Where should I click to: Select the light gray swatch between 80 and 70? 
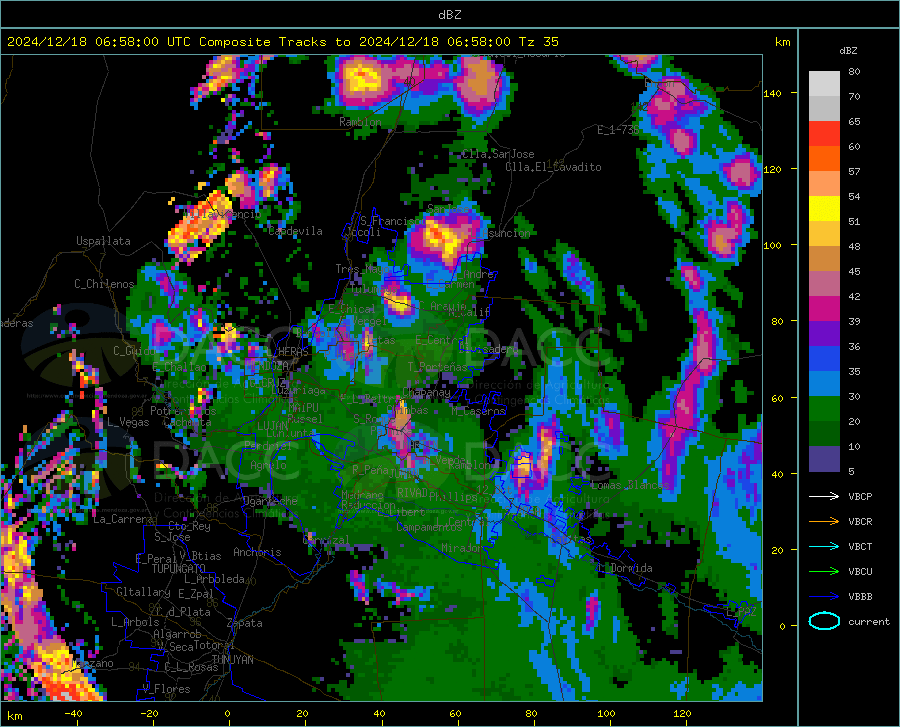coord(824,84)
